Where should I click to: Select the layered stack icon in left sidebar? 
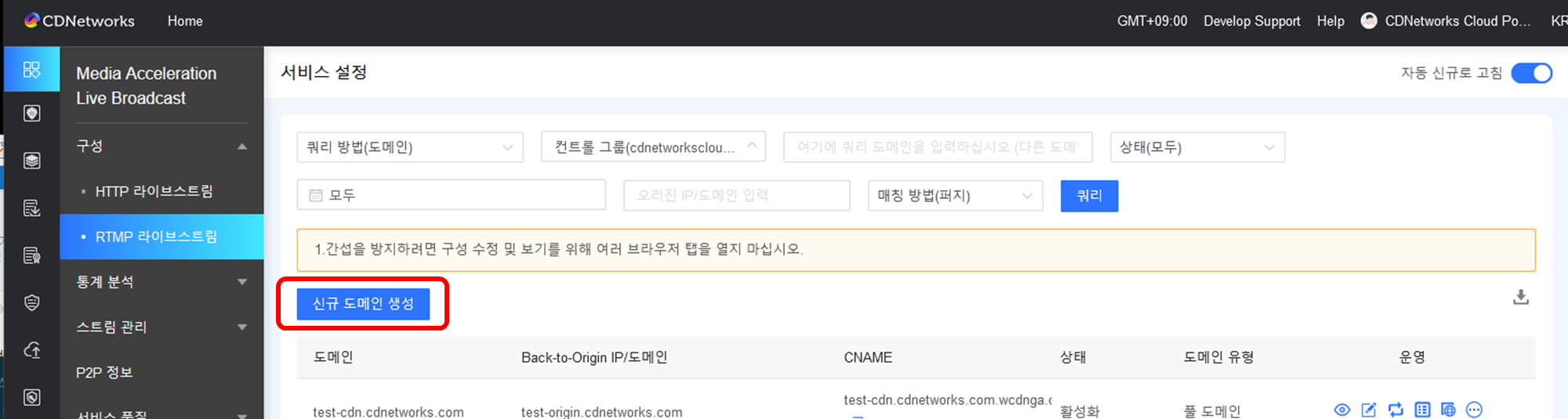click(31, 161)
